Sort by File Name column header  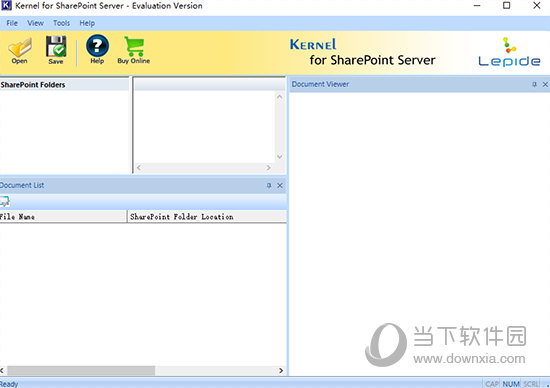63,216
